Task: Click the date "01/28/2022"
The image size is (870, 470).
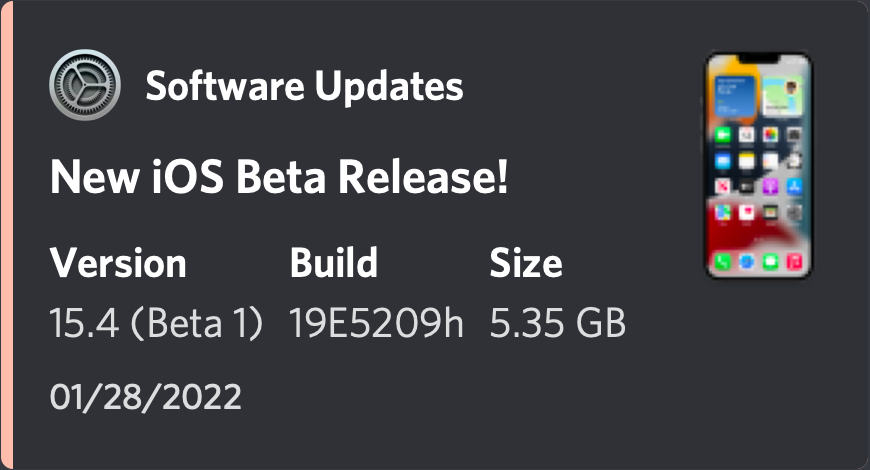Action: pyautogui.click(x=145, y=396)
